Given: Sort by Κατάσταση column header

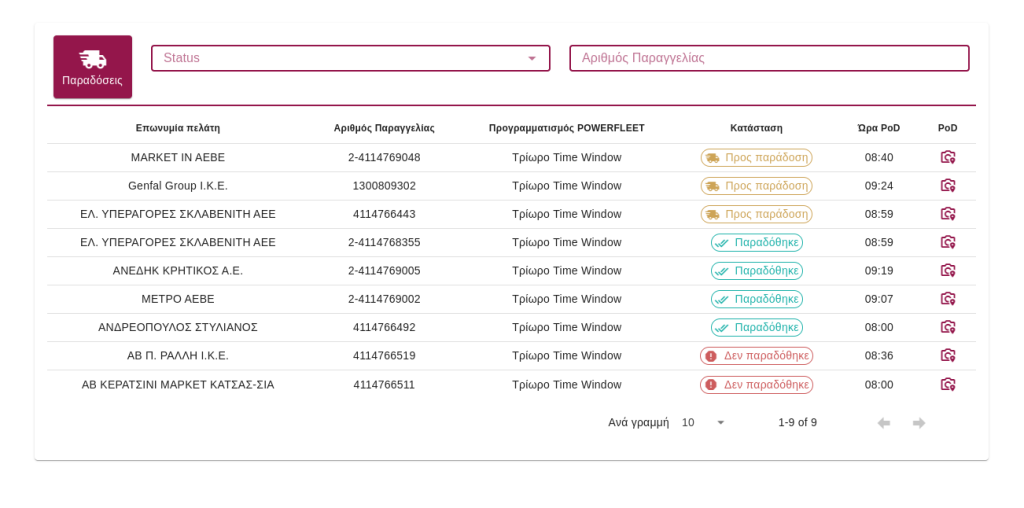Looking at the screenshot, I should pos(756,128).
